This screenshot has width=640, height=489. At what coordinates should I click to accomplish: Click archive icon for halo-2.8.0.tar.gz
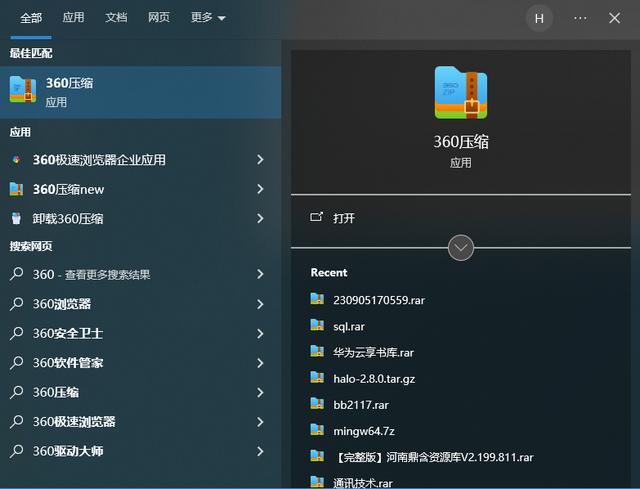317,377
